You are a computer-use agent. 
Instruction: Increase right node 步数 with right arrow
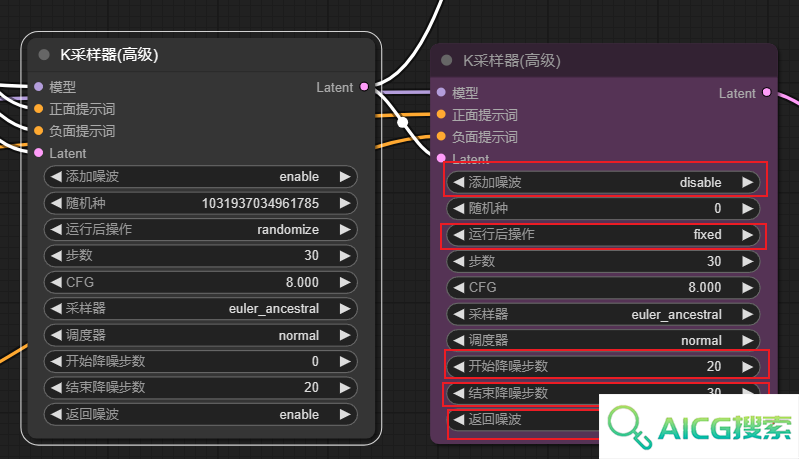point(748,261)
